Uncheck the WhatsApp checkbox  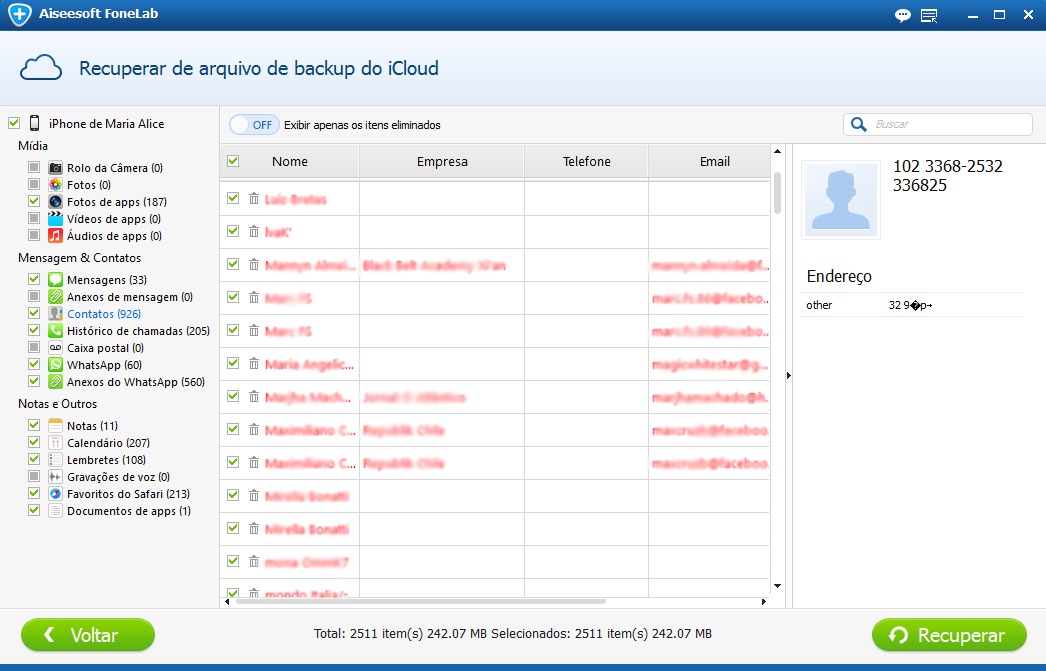tap(34, 364)
